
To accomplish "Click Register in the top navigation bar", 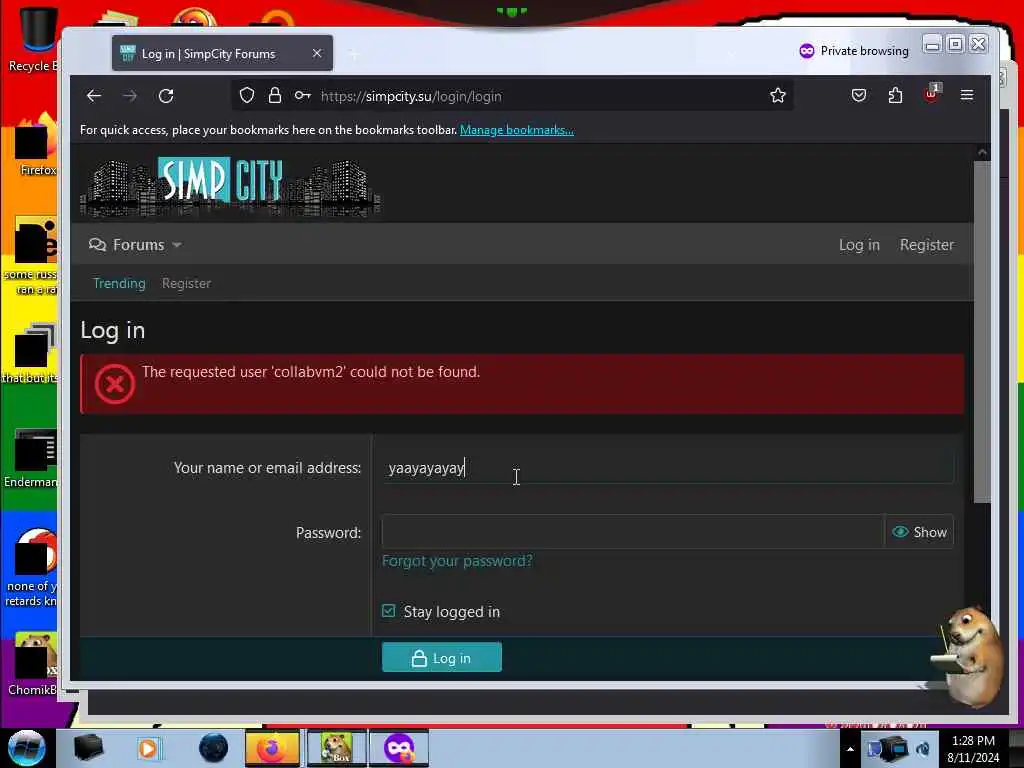I will point(927,245).
